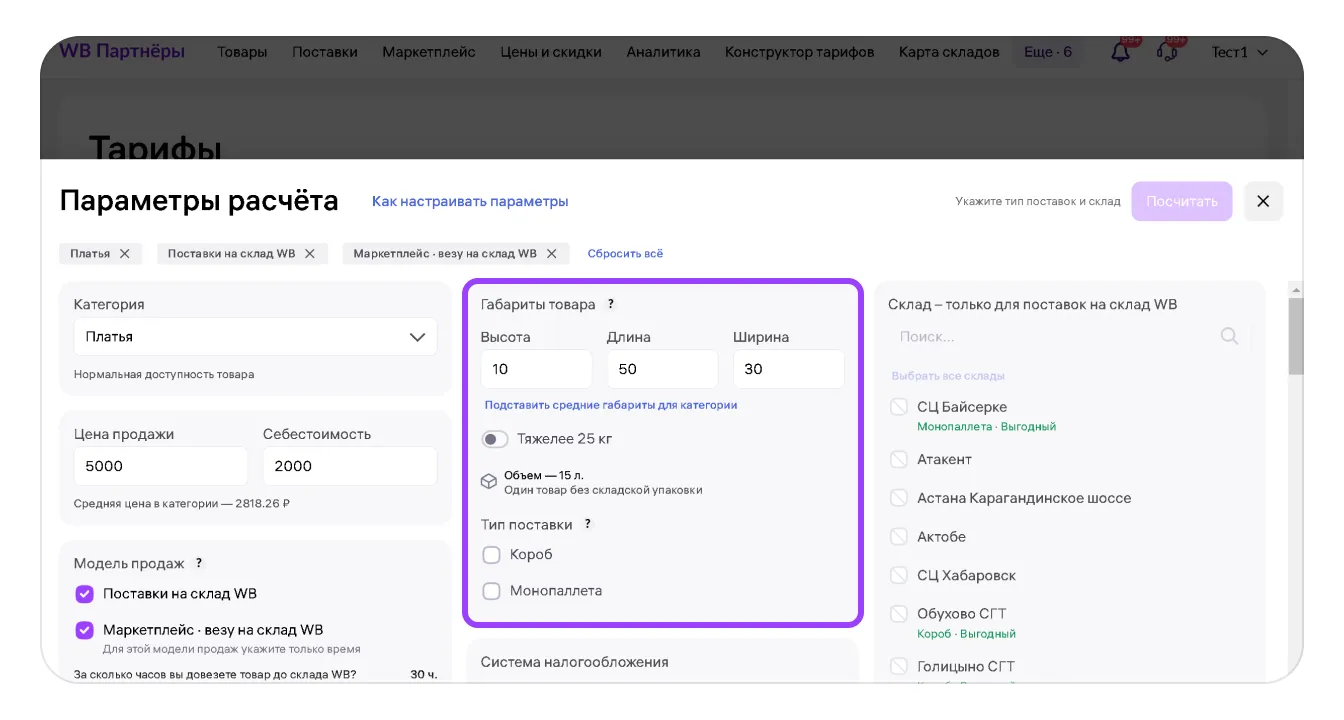Remove the Поставки на склад WB chip
1344x720 pixels.
[x=310, y=254]
